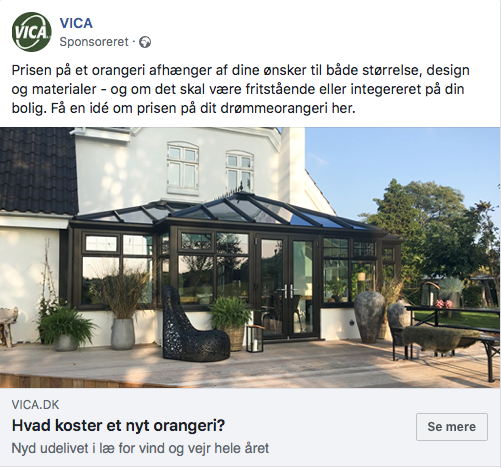Image resolution: width=501 pixels, height=468 pixels.
Task: Click the globe public audience icon
Action: click(145, 42)
